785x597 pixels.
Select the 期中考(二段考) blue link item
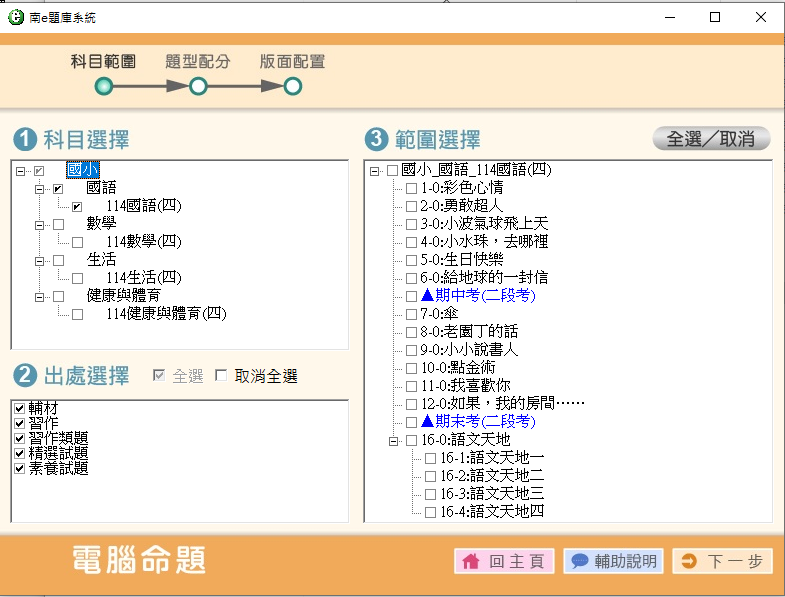(478, 296)
